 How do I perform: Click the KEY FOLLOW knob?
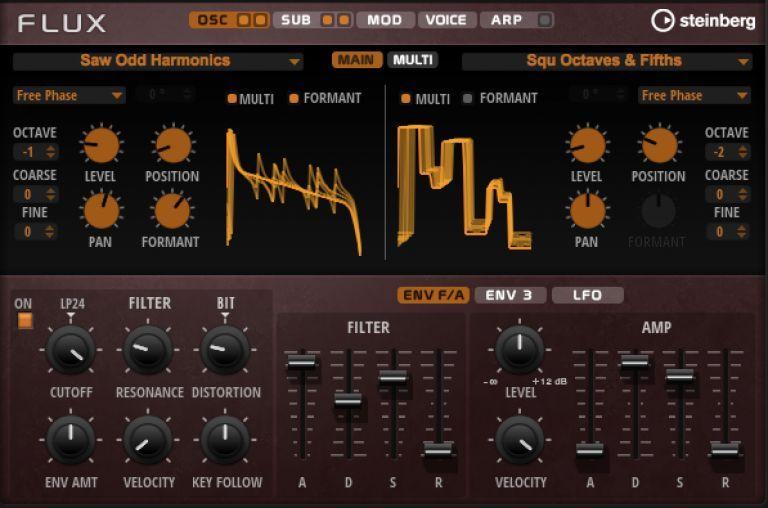point(225,440)
